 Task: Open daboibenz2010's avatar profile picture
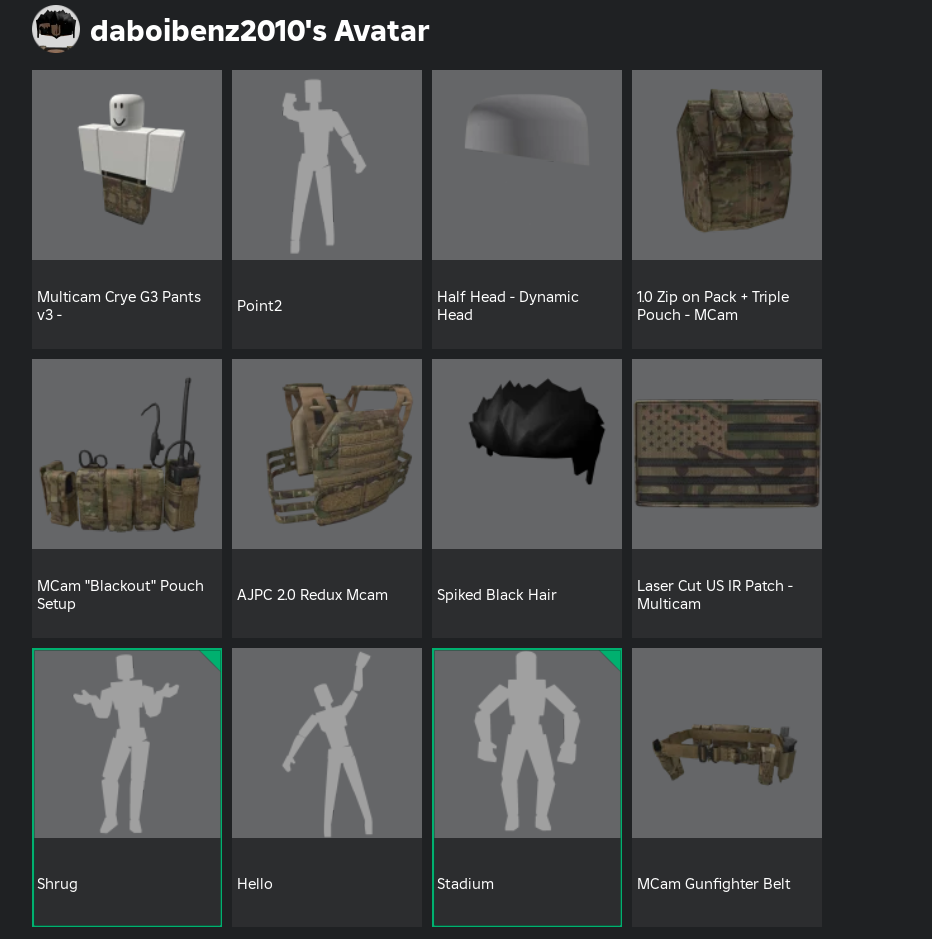coord(56,29)
